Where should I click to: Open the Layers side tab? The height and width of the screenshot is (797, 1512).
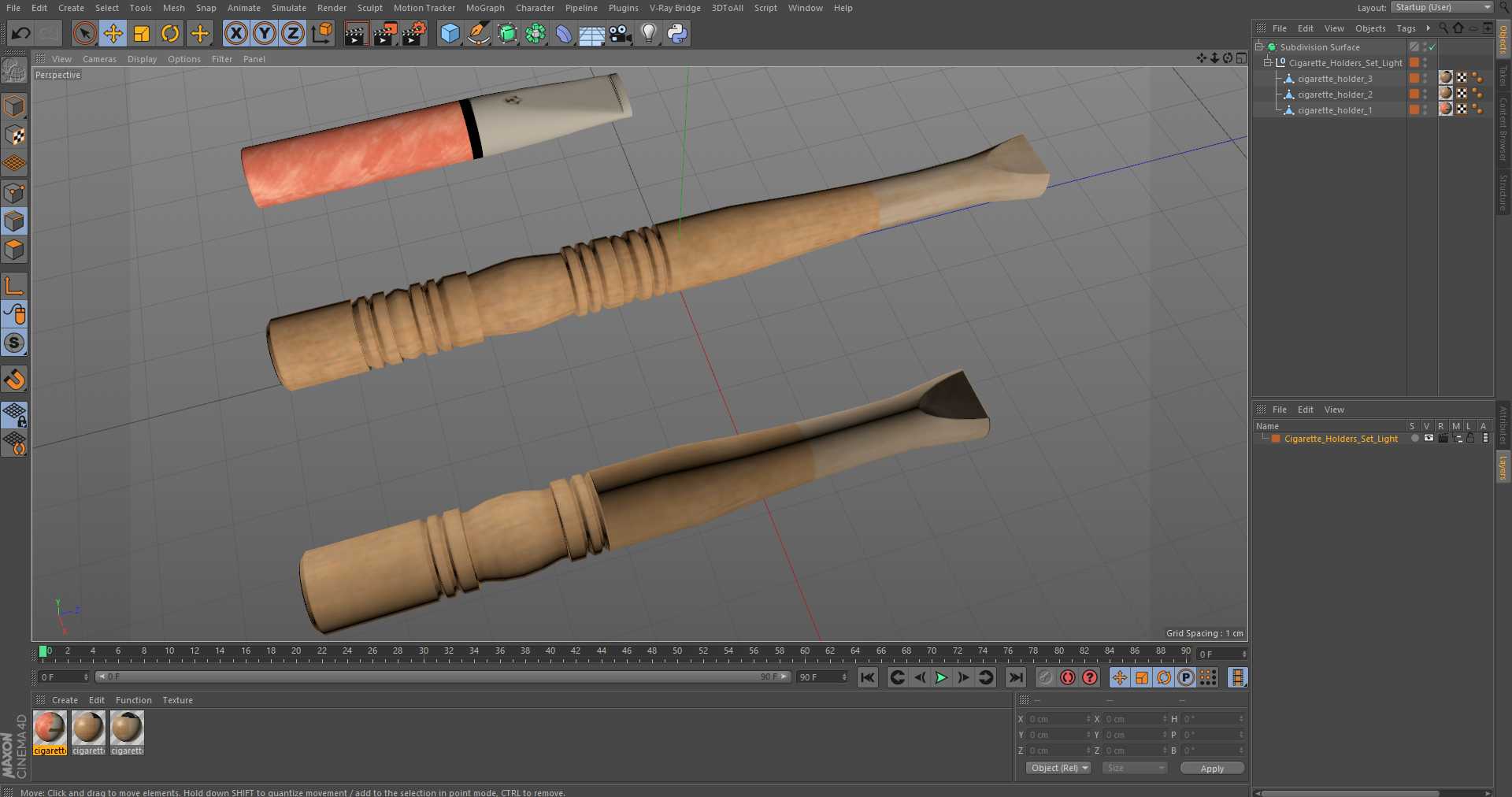[x=1503, y=467]
